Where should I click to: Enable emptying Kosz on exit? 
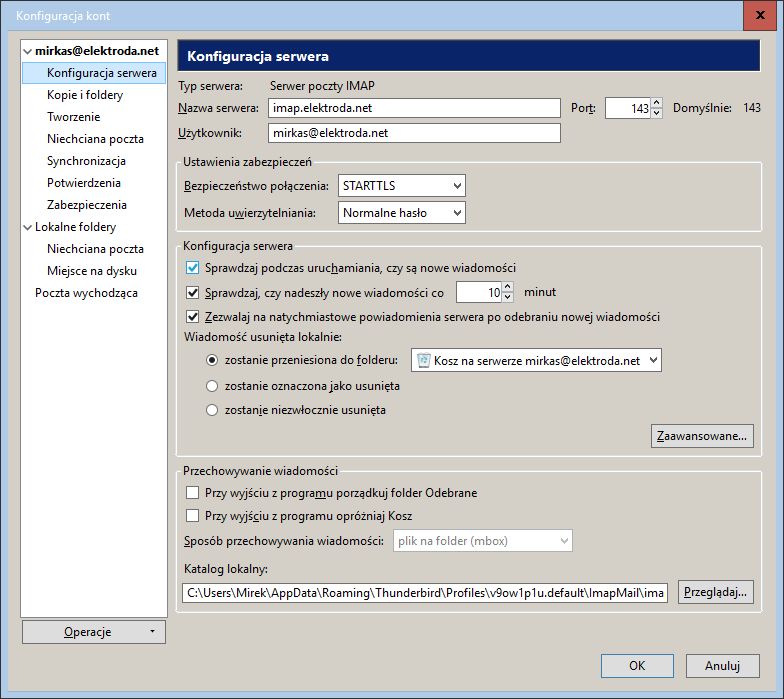tap(192, 516)
